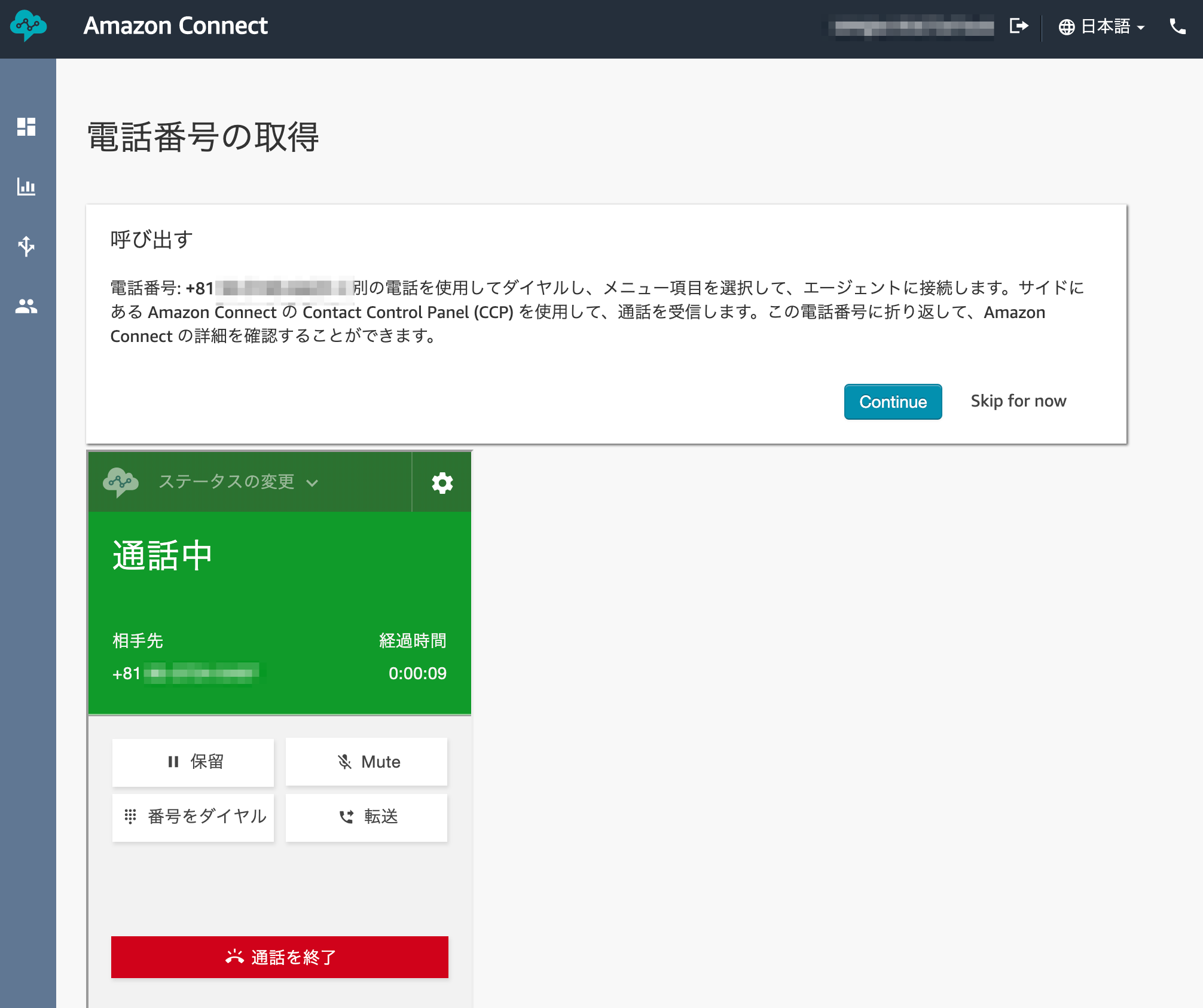
Task: Click the Continue button
Action: click(893, 402)
